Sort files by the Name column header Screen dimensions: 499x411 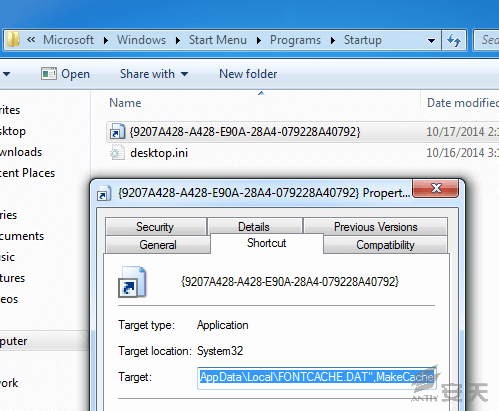click(x=125, y=103)
